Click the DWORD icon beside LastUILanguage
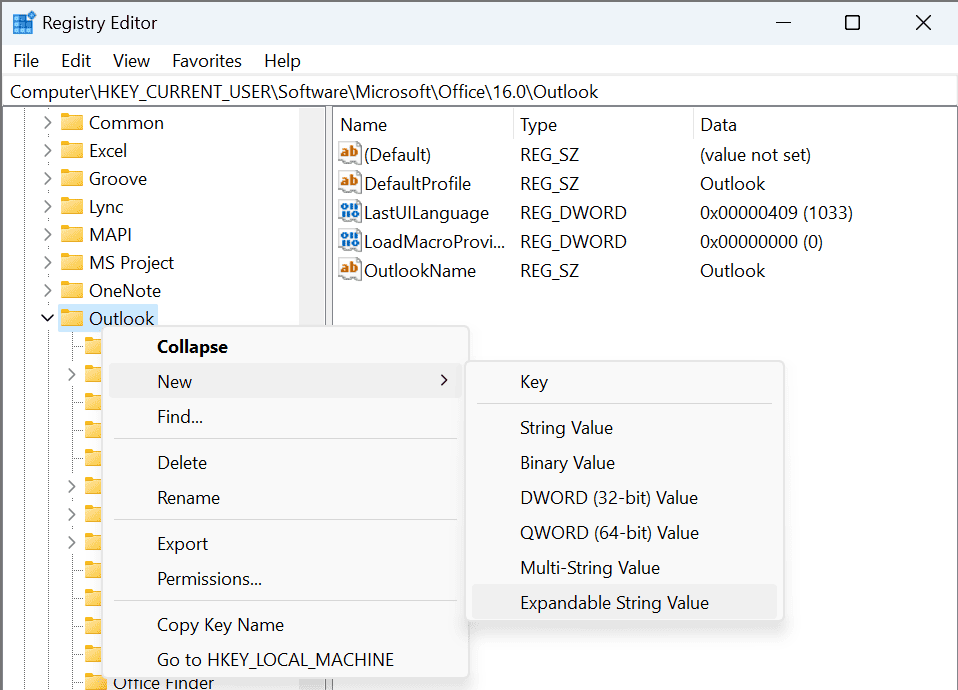This screenshot has height=690, width=958. pyautogui.click(x=349, y=211)
